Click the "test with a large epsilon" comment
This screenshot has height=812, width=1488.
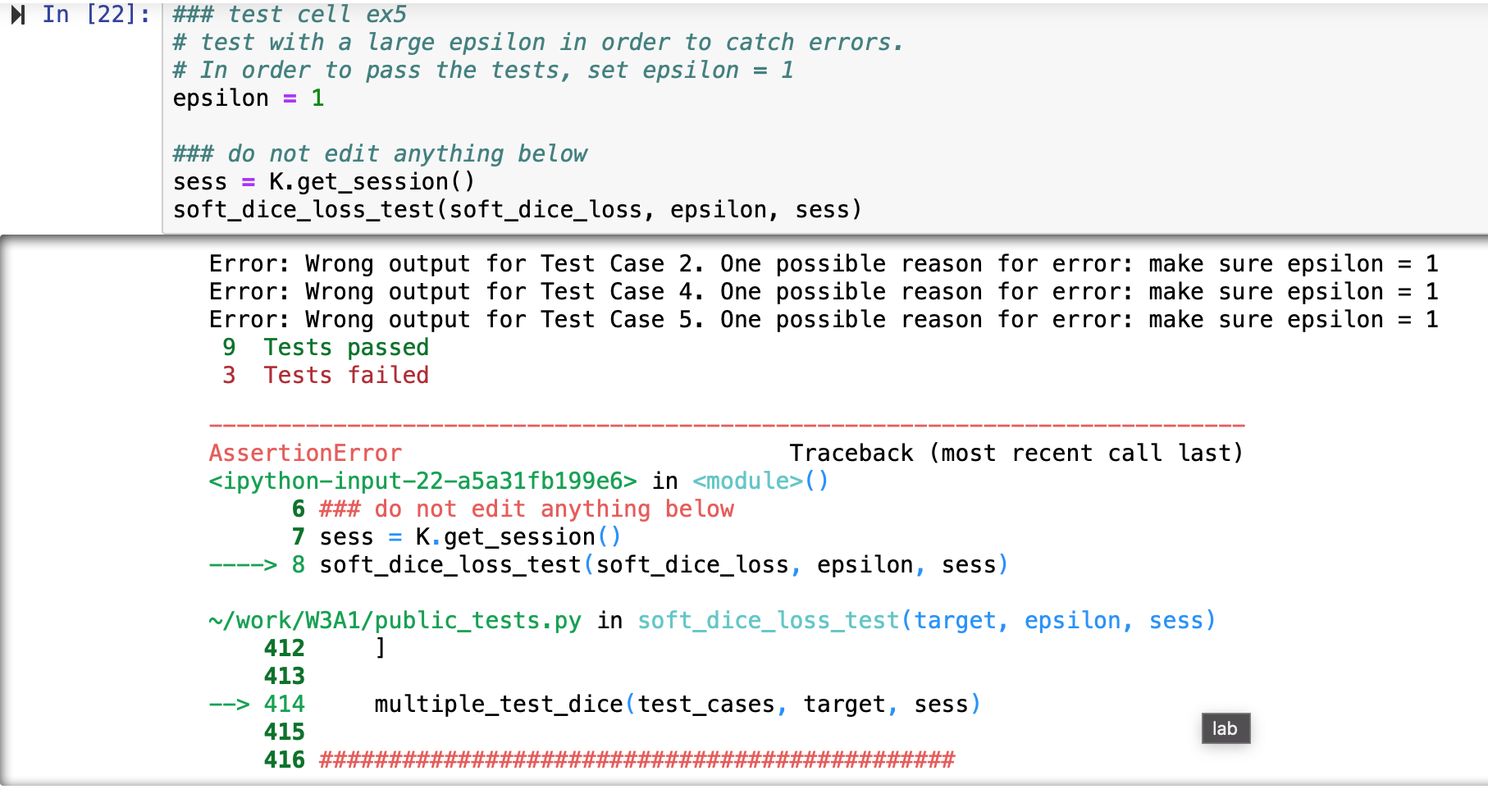pos(537,43)
